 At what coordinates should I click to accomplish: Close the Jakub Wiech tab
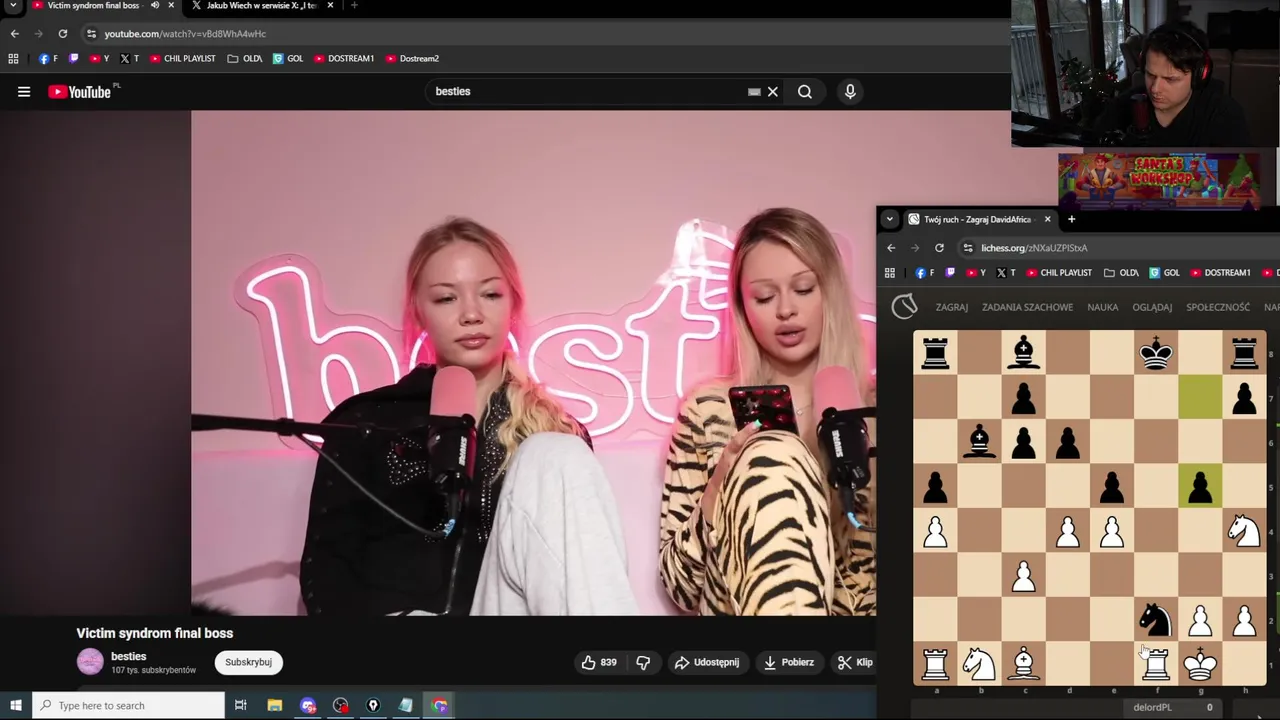330,5
